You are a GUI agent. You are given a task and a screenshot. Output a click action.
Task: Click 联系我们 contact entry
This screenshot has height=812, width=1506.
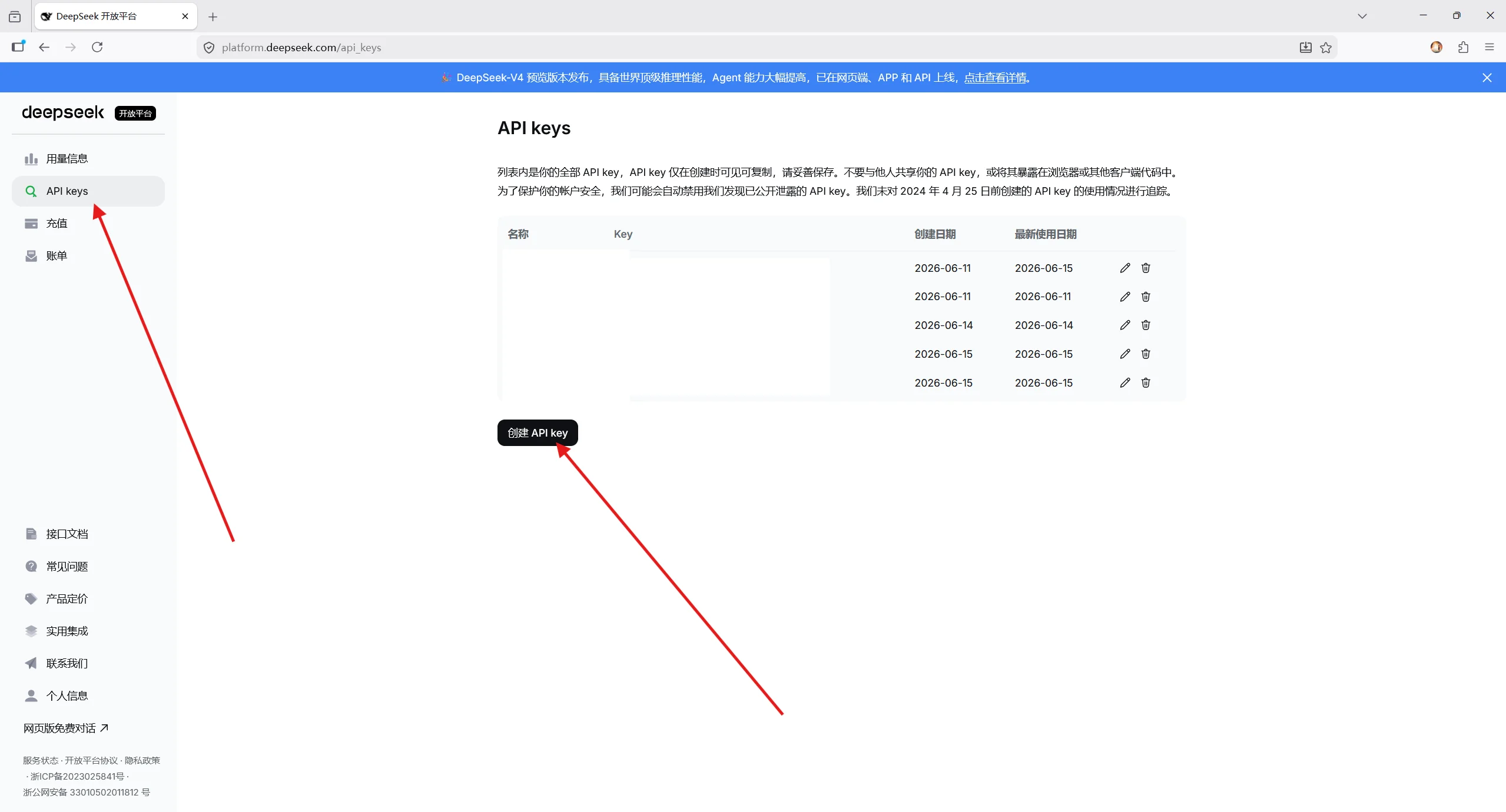[x=88, y=663]
